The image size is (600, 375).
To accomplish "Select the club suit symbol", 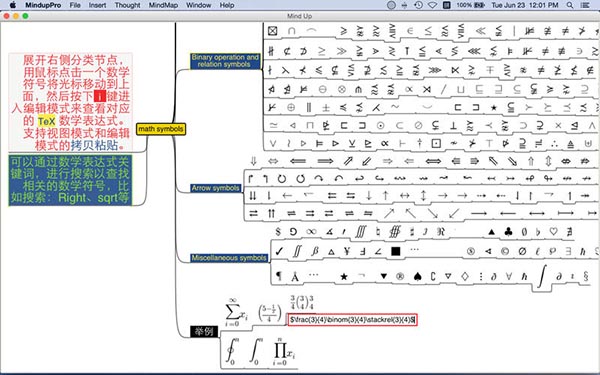I will (508, 232).
